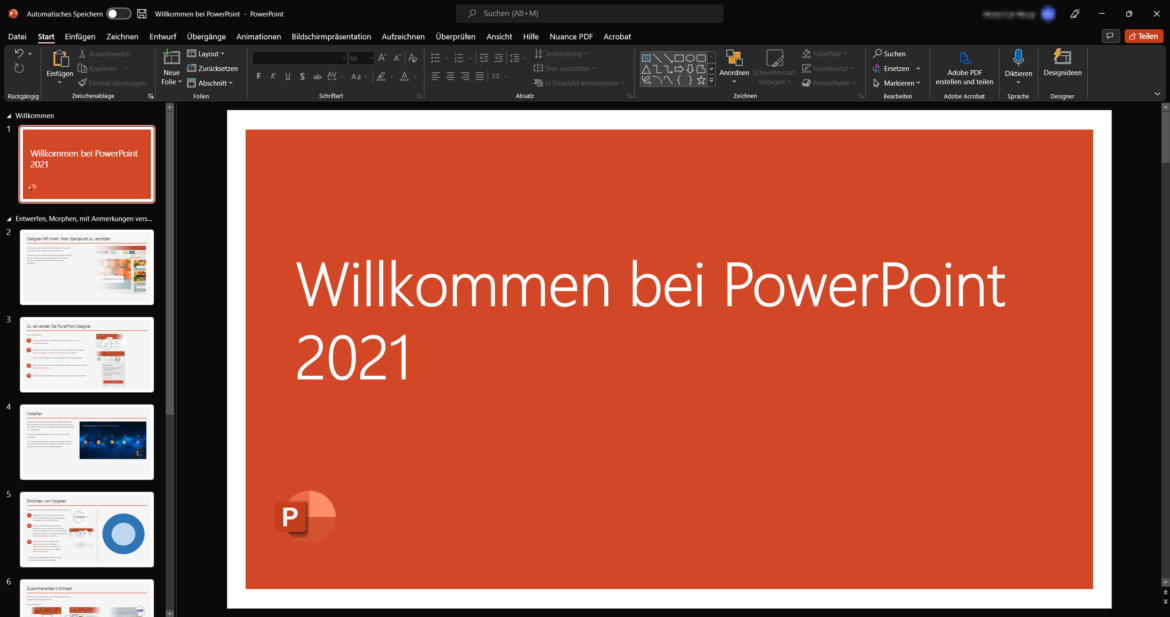
Task: Open the Abschnitt dropdown menu
Action: (208, 83)
